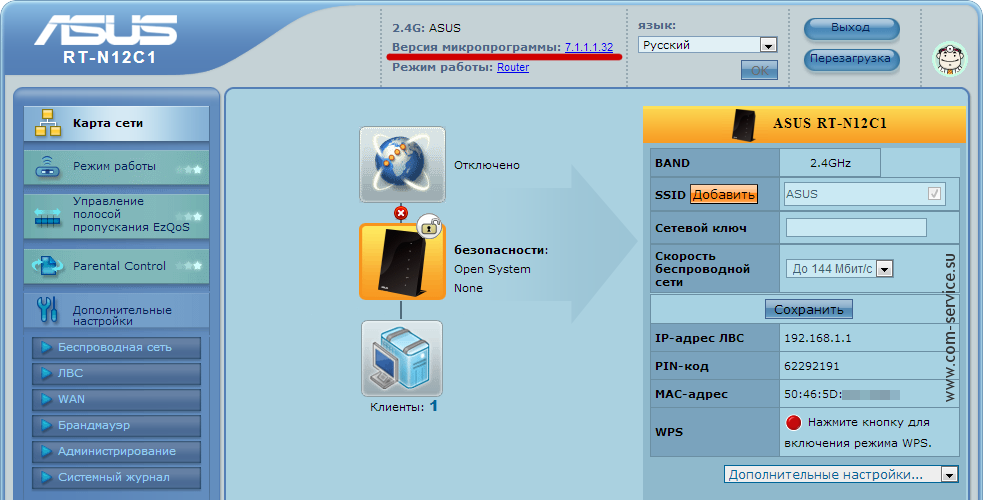Click the wrench tools icon
The height and width of the screenshot is (500, 983).
click(48, 310)
